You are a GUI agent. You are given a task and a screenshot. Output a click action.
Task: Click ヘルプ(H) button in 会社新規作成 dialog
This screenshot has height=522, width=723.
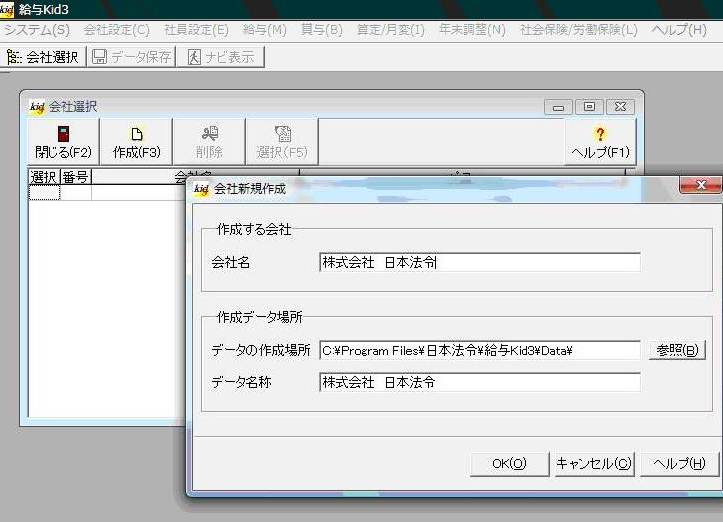click(679, 463)
